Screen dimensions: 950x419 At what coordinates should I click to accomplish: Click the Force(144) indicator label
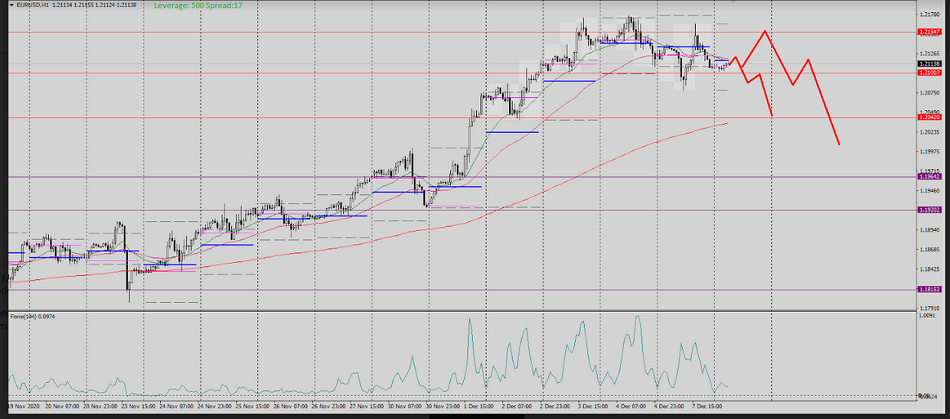tap(30, 315)
